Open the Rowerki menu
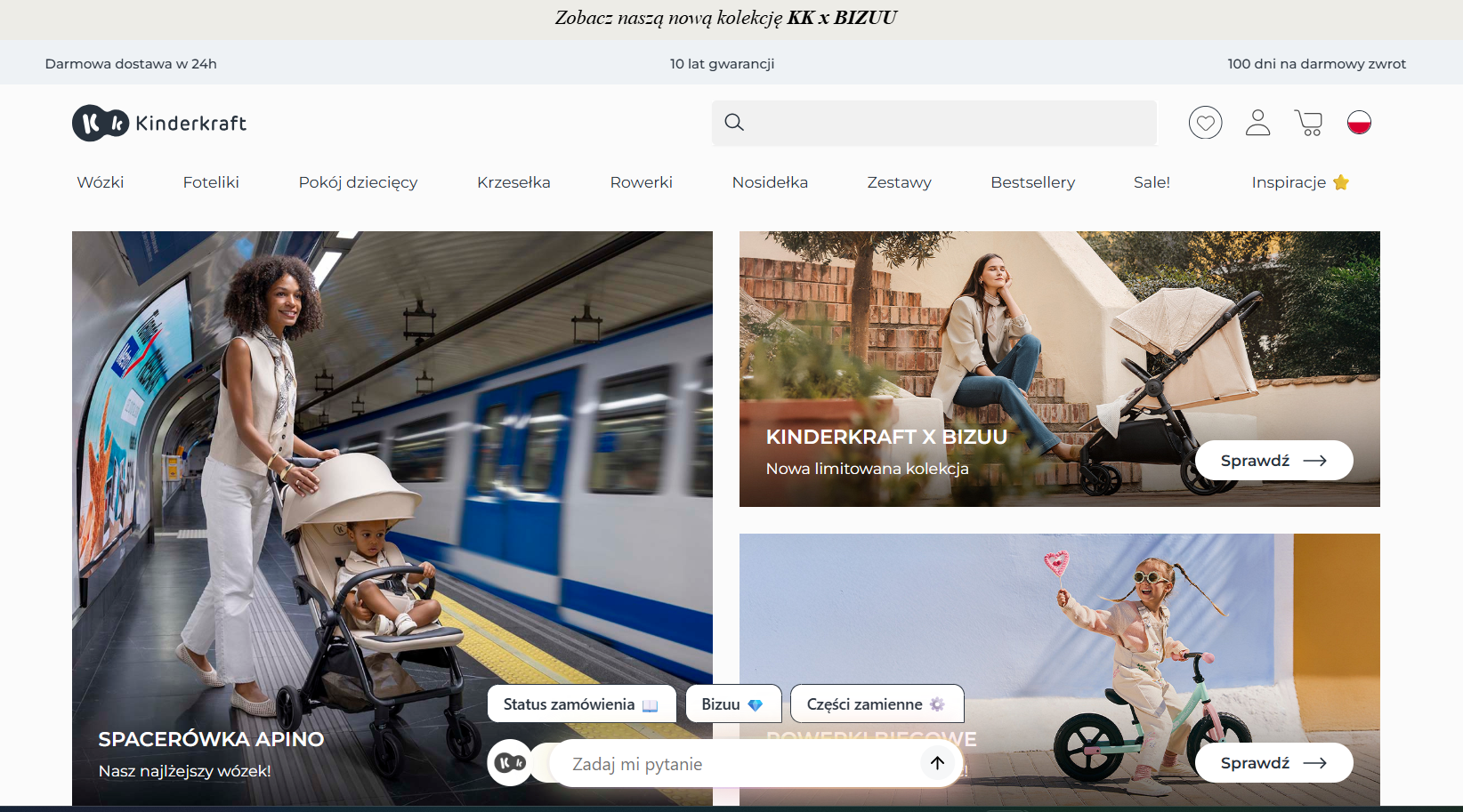Image resolution: width=1463 pixels, height=812 pixels. pyautogui.click(x=641, y=182)
